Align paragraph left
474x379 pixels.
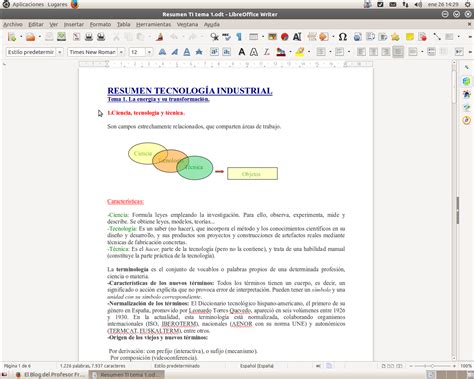(x=361, y=52)
